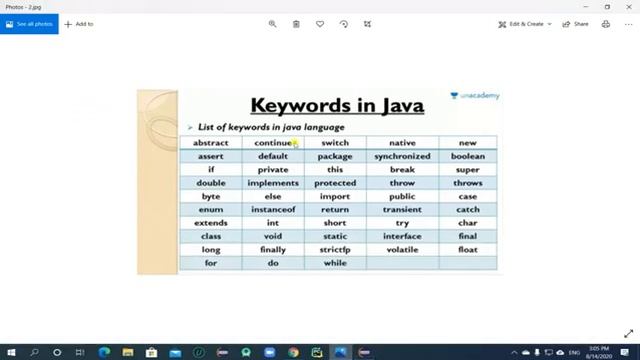640x360 pixels.
Task: Switch to Photos app taskbar icon
Action: click(x=340, y=352)
